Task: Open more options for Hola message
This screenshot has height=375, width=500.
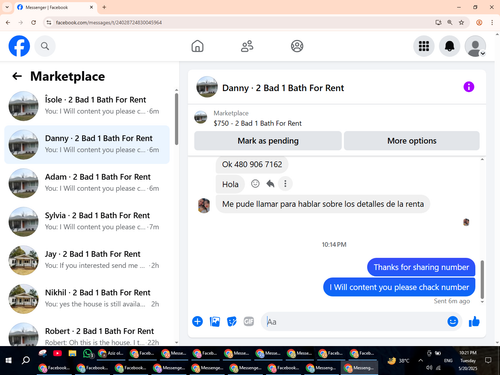Action: coord(285,184)
